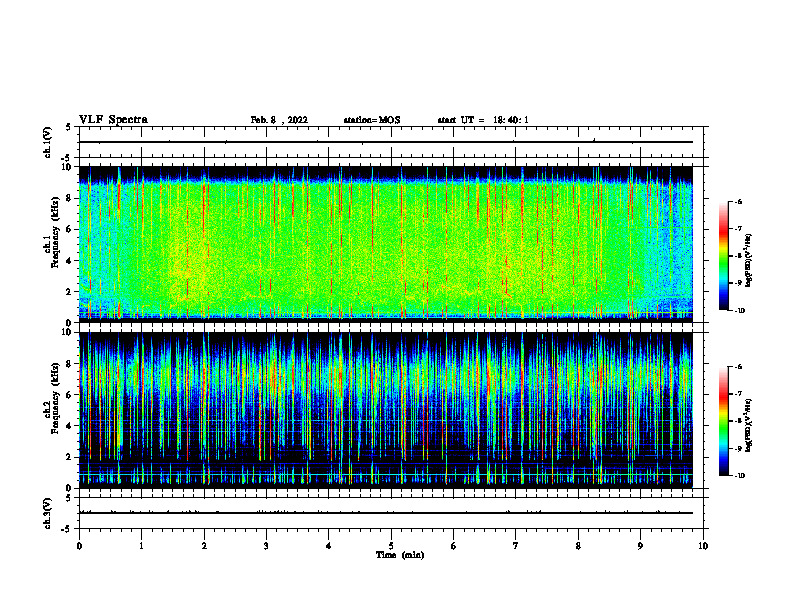The image size is (792, 612).
Task: Click the "VLF Spectra" title text
Action: coord(113,120)
